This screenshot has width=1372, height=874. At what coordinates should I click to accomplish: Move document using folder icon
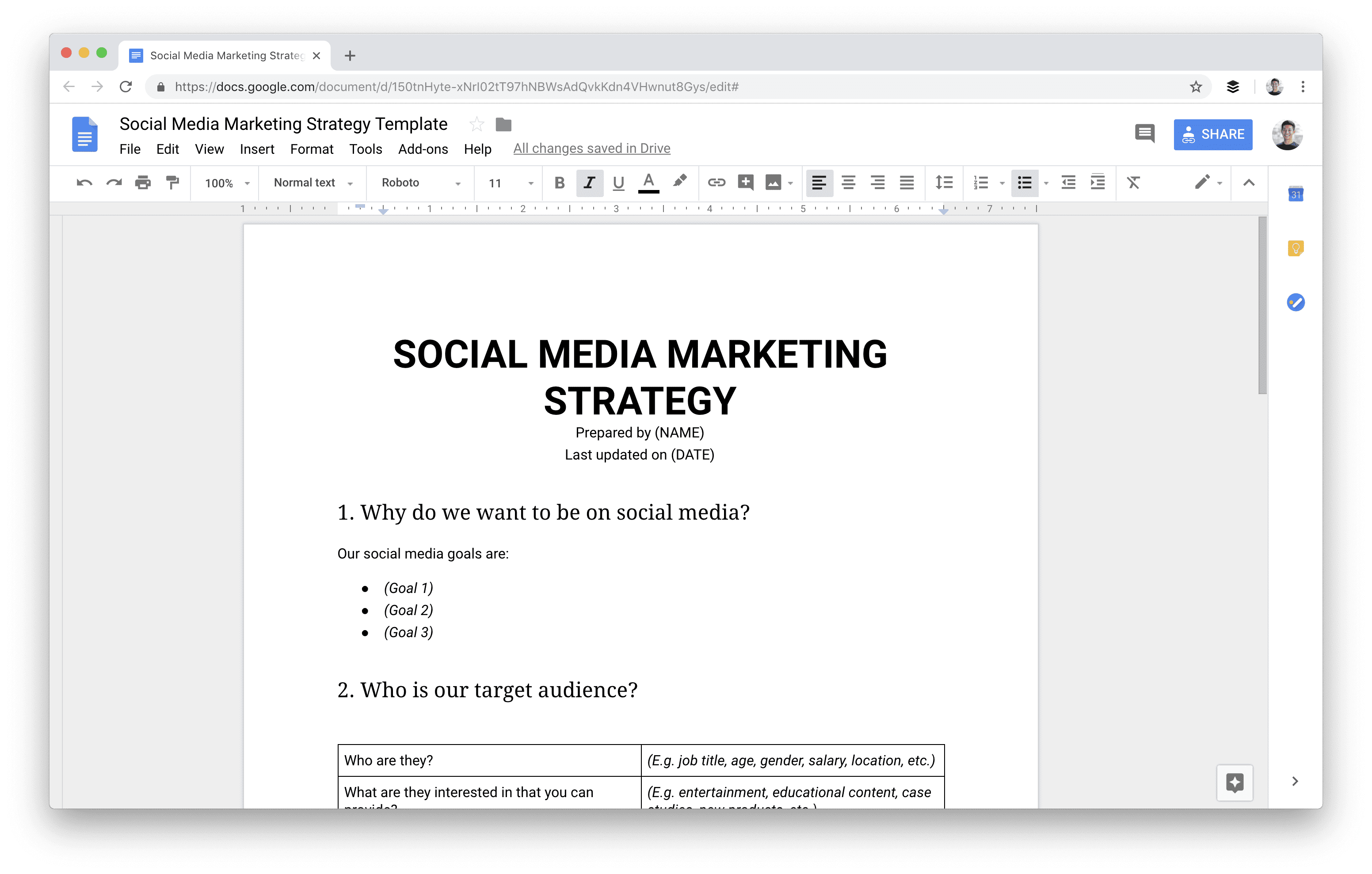504,124
